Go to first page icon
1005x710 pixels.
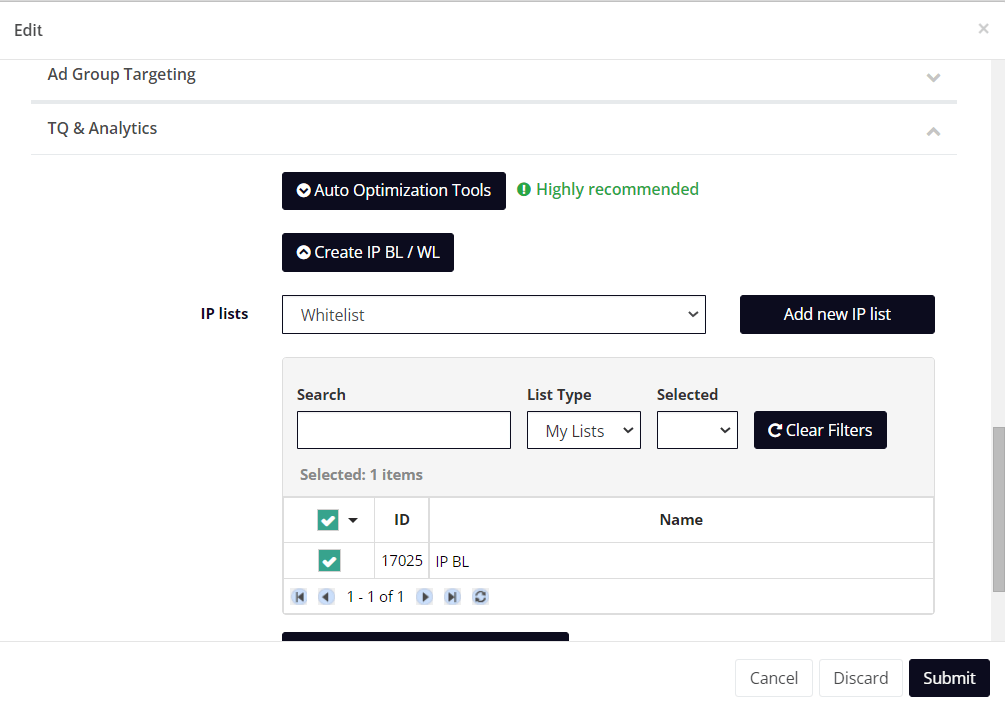pyautogui.click(x=299, y=597)
